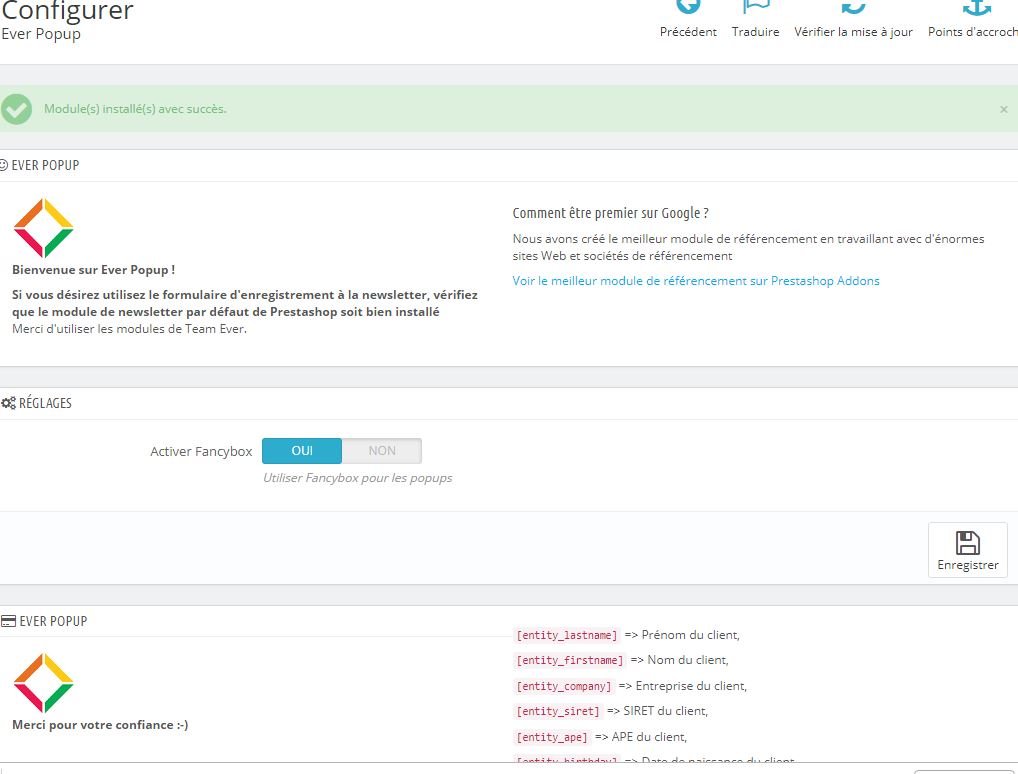This screenshot has width=1018, height=774.
Task: Click the Configurer page title
Action: pos(67,10)
